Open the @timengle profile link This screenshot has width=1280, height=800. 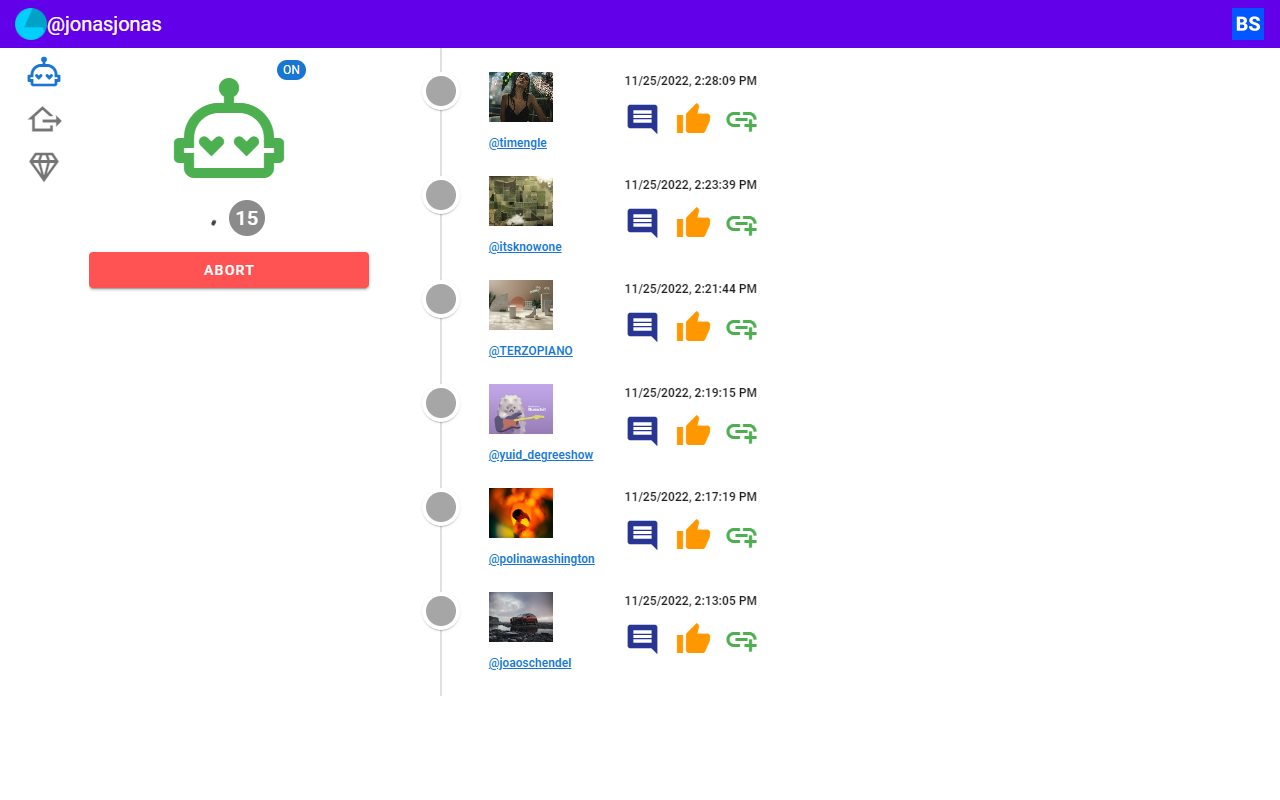tap(517, 142)
